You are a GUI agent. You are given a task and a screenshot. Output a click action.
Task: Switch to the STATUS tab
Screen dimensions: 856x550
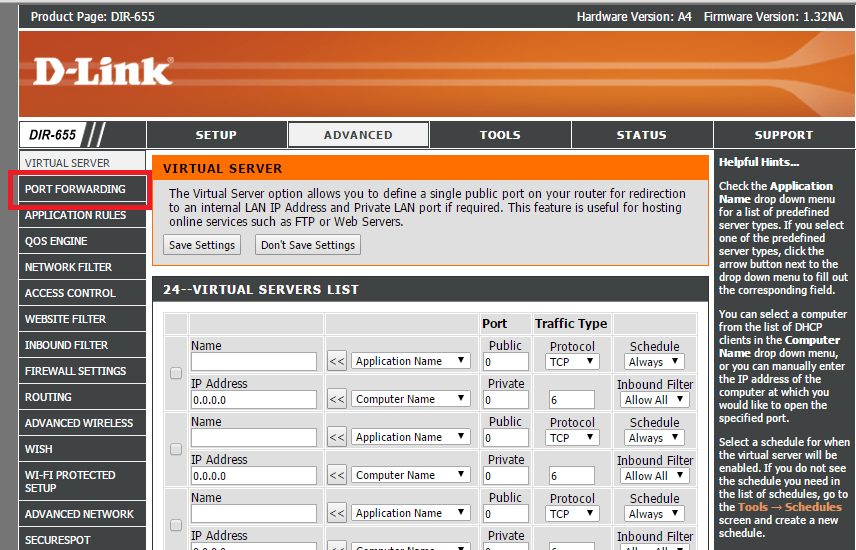pyautogui.click(x=642, y=135)
